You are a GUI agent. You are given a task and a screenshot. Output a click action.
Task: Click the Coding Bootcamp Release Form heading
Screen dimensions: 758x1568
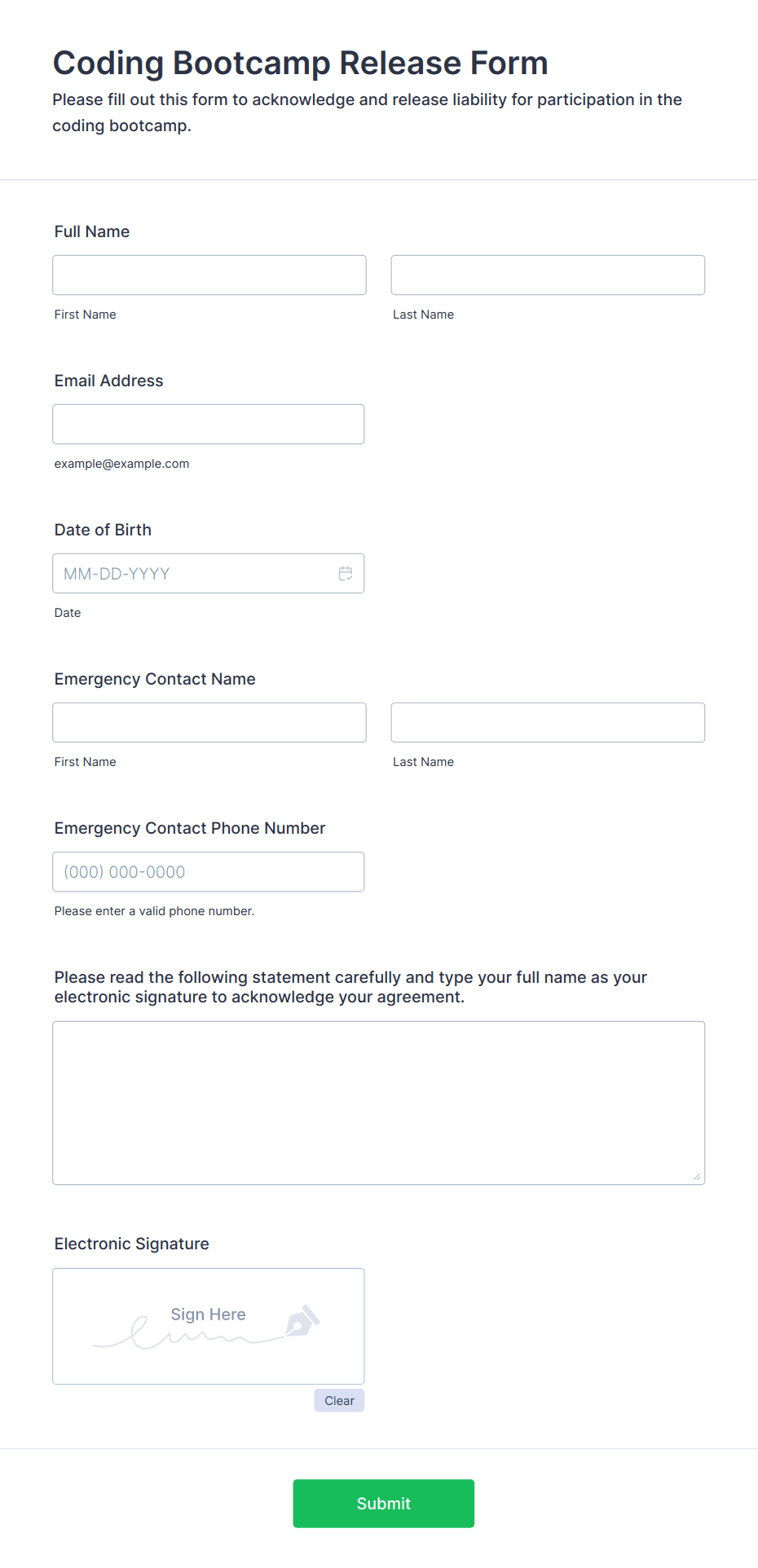[x=300, y=63]
